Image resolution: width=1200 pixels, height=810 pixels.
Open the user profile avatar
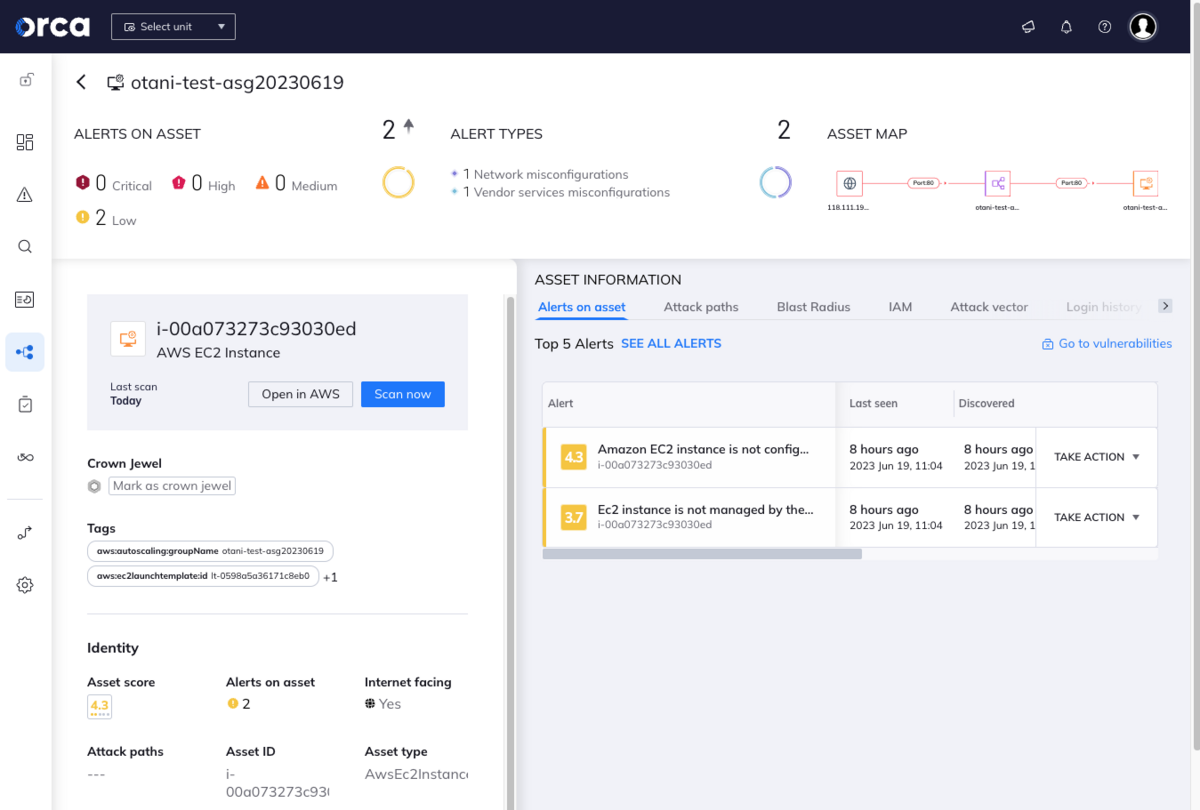1143,27
